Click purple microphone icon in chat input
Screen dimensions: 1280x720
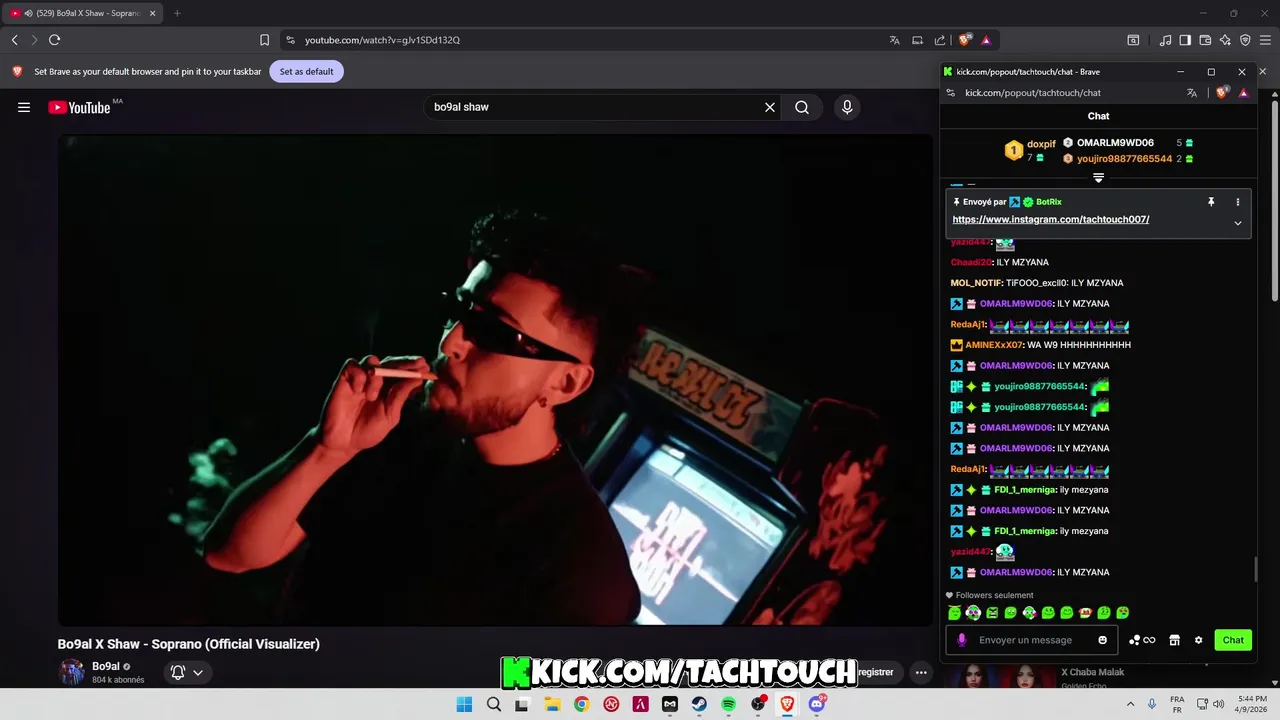click(x=962, y=640)
